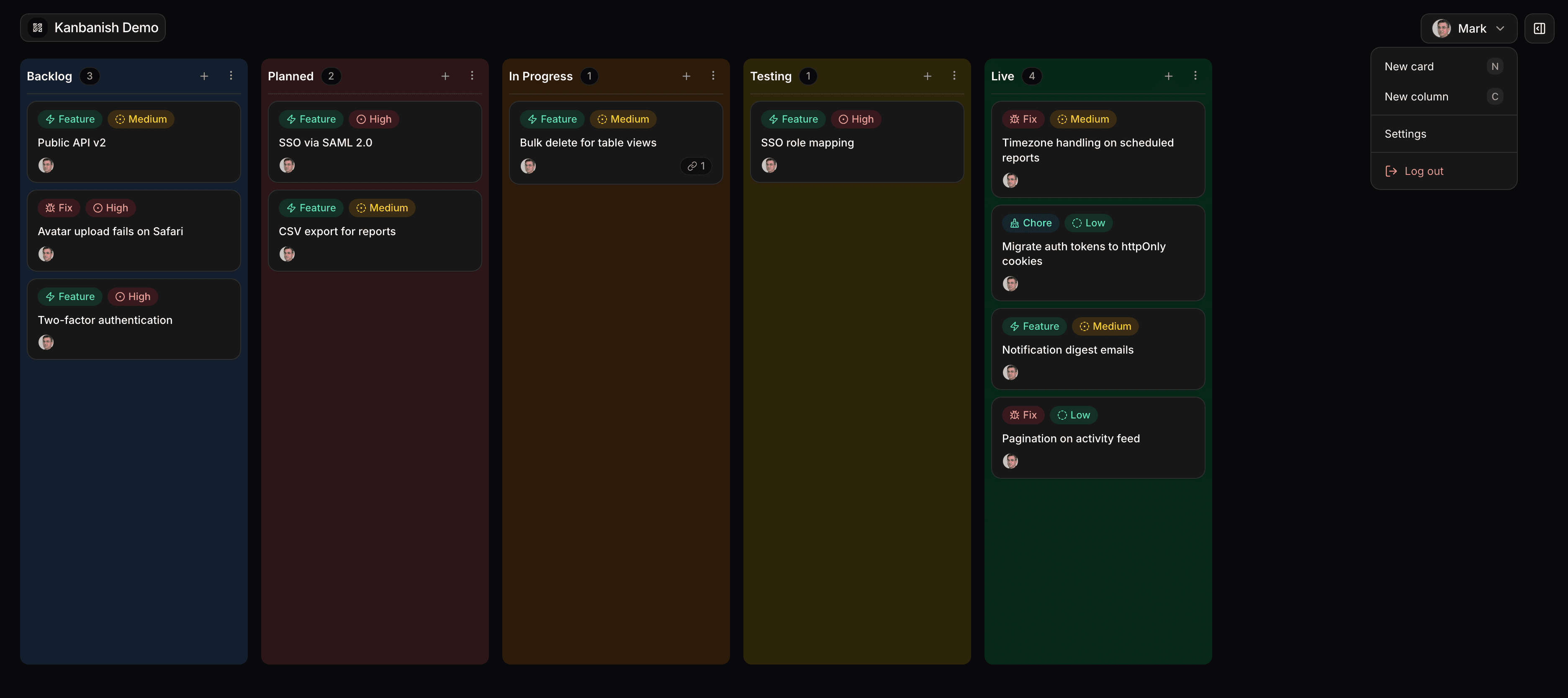Click the Planned column title
The height and width of the screenshot is (698, 1568).
(x=290, y=76)
